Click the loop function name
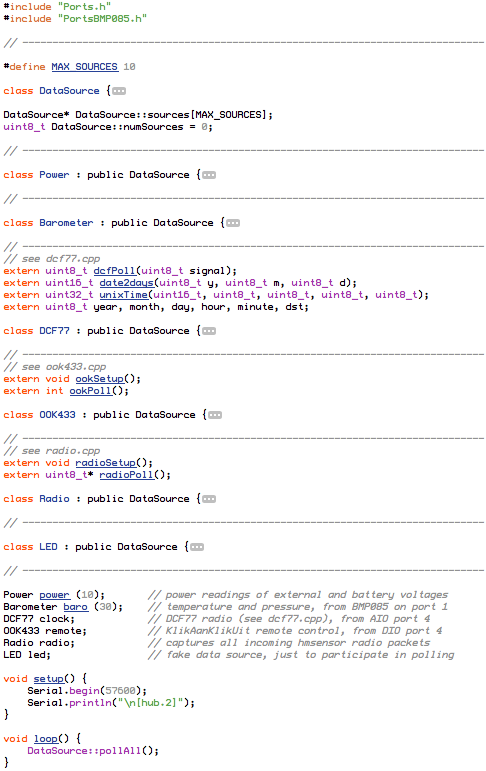The image size is (486, 771). click(46, 739)
